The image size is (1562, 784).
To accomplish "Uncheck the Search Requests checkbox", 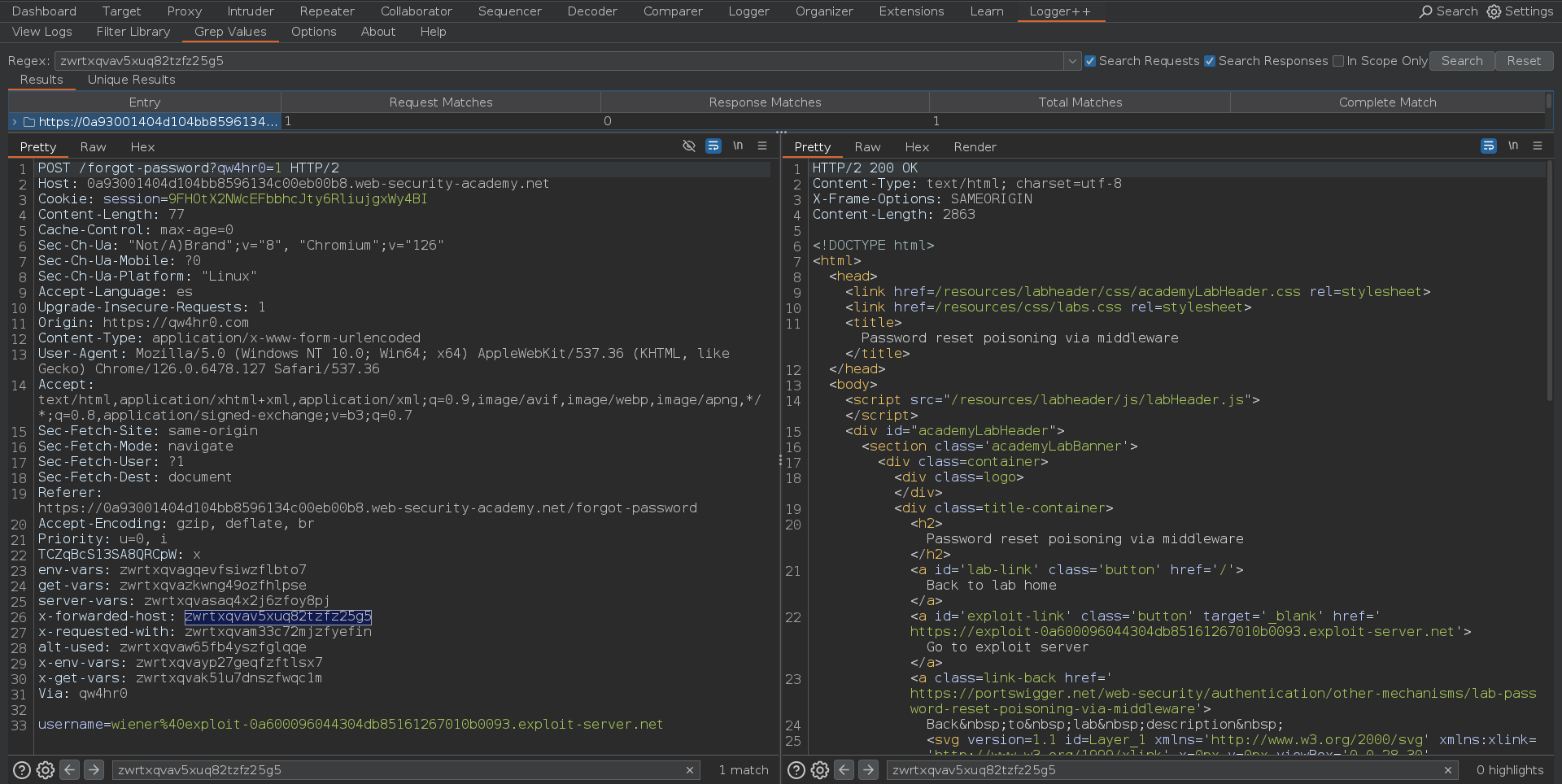I will click(1090, 61).
